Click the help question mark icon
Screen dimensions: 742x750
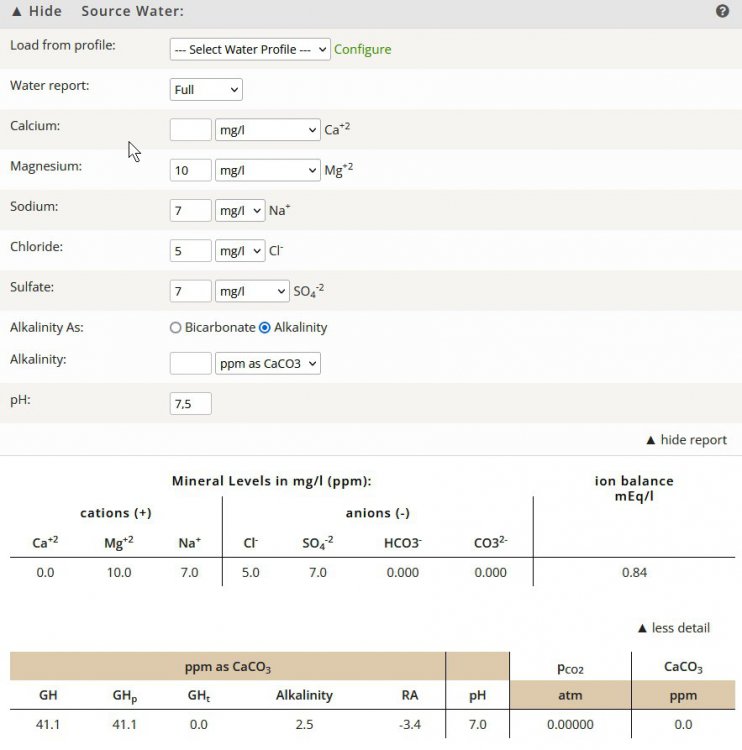point(722,11)
